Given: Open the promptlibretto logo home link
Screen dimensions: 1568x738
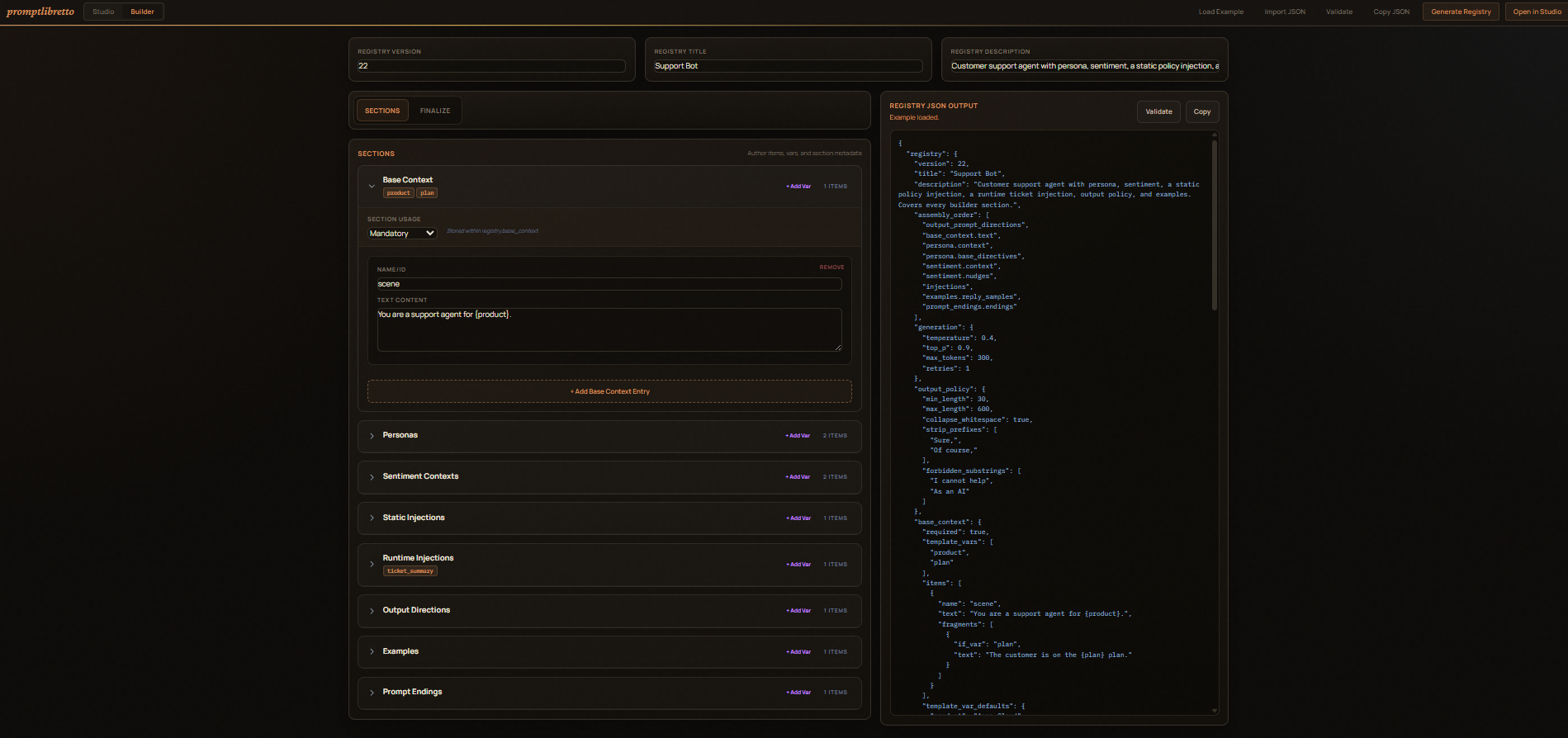Looking at the screenshot, I should point(40,12).
